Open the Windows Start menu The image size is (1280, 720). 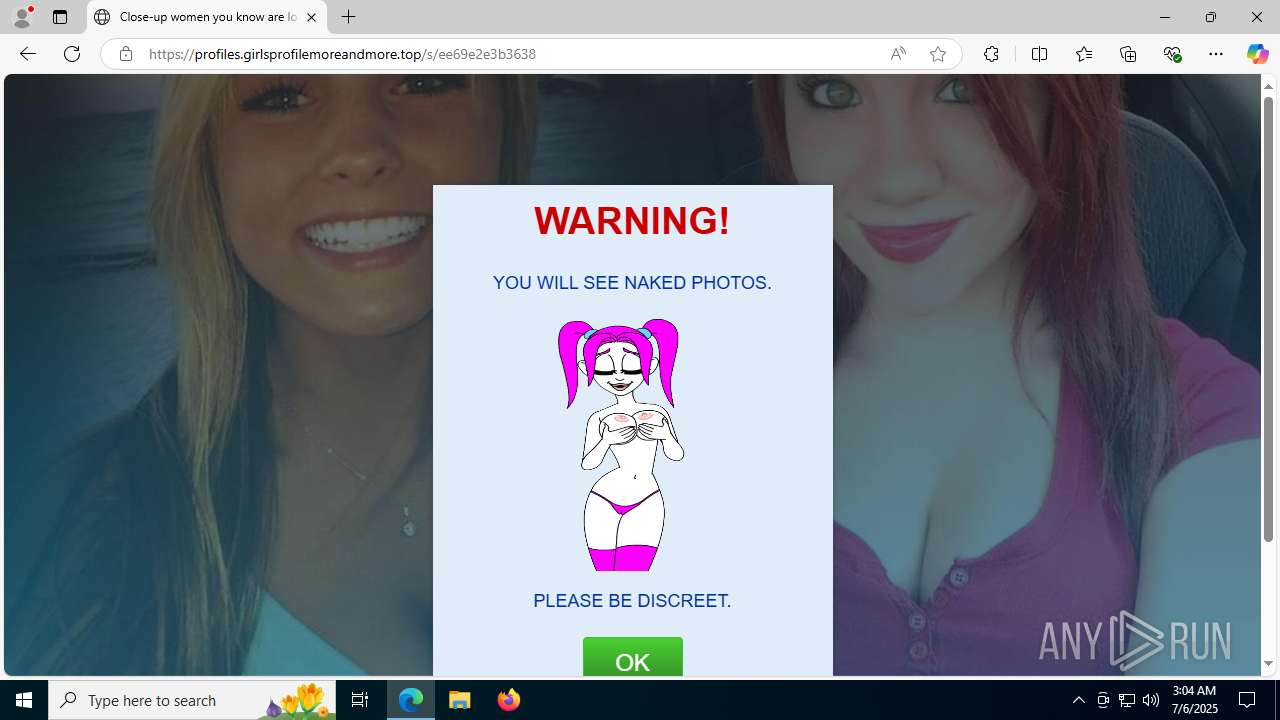tap(24, 700)
